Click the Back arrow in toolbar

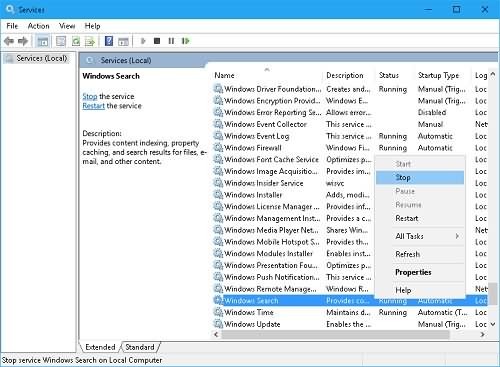(9, 41)
